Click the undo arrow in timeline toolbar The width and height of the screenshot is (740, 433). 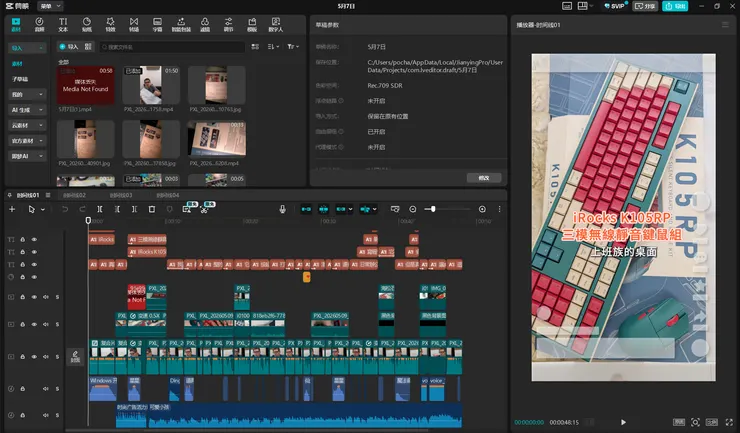(65, 209)
